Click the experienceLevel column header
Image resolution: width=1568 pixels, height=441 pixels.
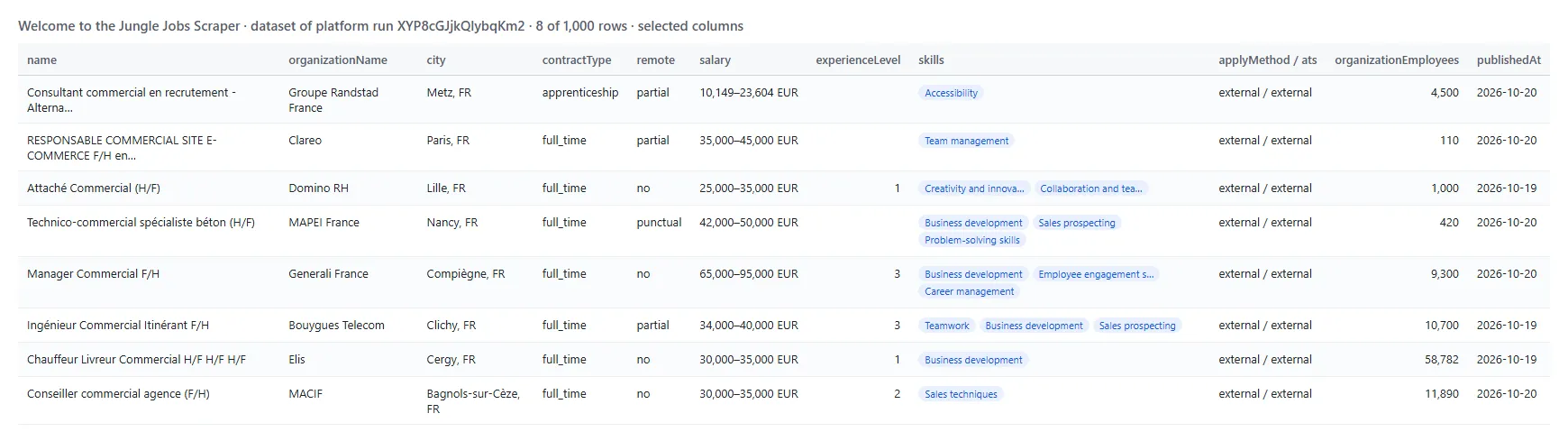[x=858, y=60]
